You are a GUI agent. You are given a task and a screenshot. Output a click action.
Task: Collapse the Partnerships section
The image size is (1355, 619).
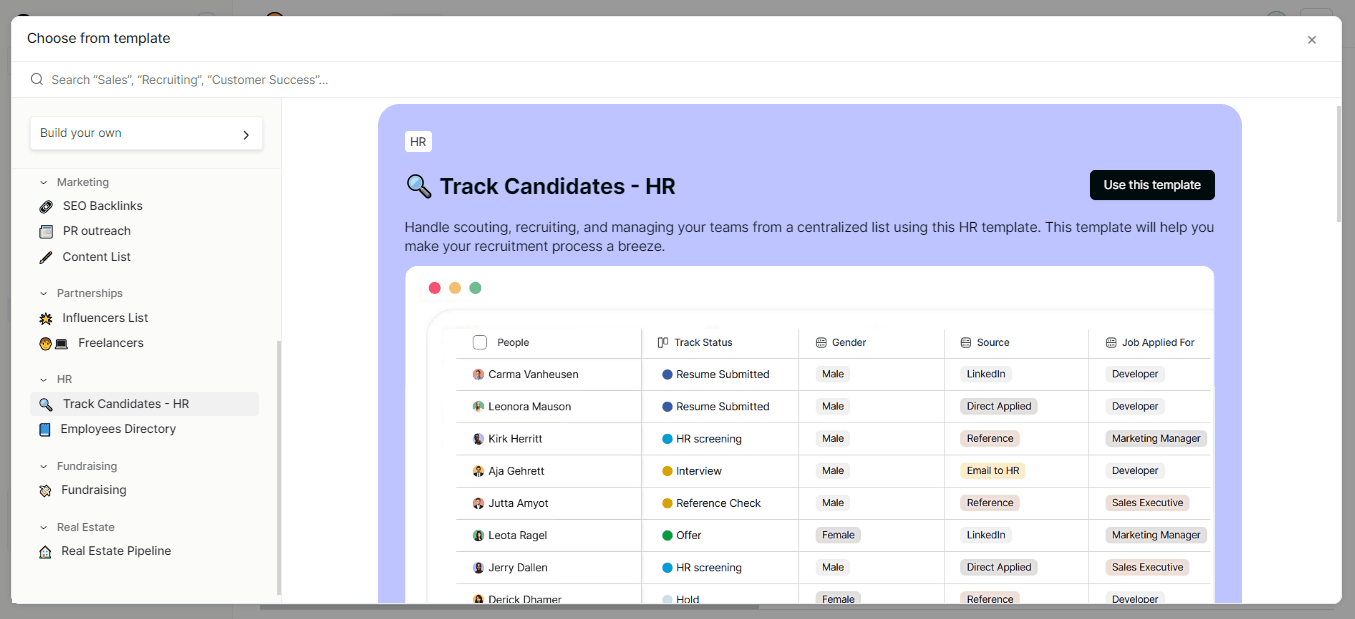42,293
